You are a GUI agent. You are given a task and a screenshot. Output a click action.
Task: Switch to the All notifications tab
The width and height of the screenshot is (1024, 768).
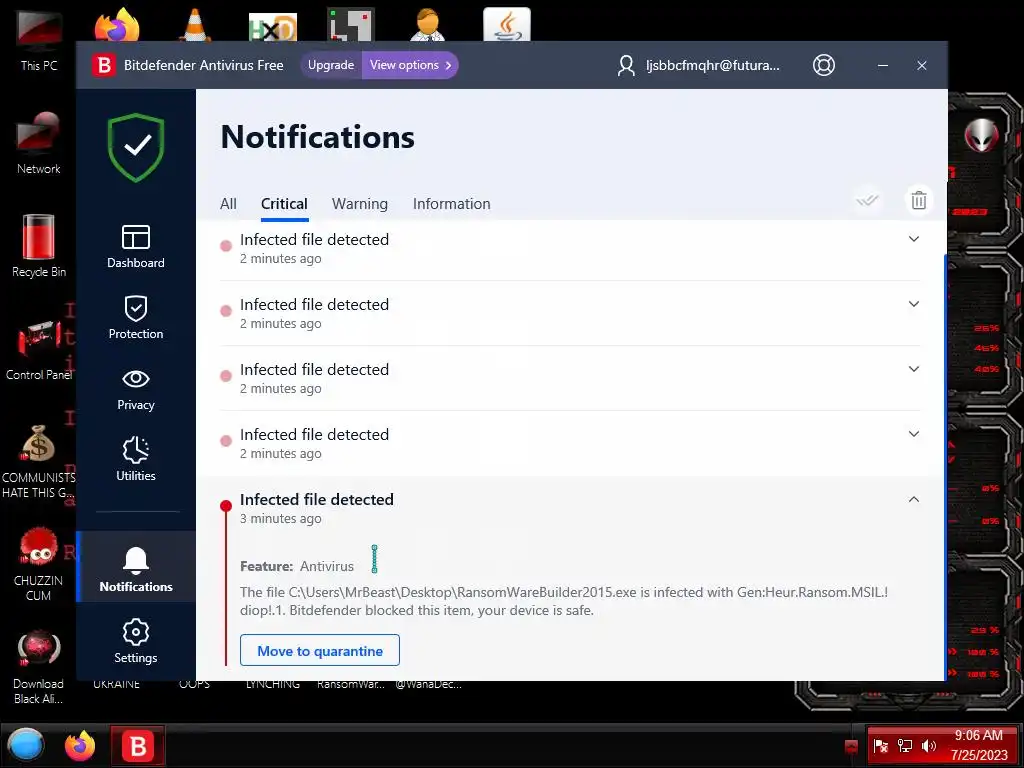[x=228, y=204]
